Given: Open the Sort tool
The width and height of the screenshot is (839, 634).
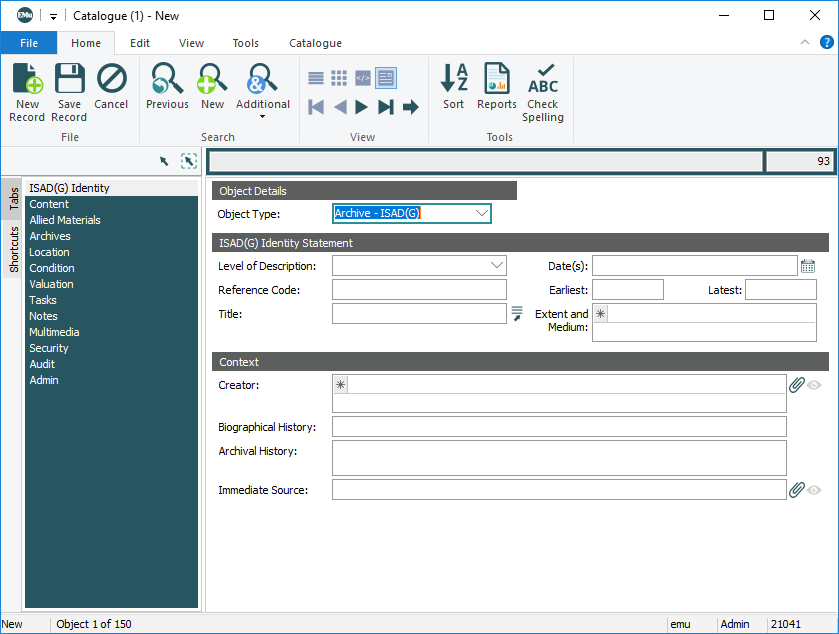Looking at the screenshot, I should tap(454, 80).
